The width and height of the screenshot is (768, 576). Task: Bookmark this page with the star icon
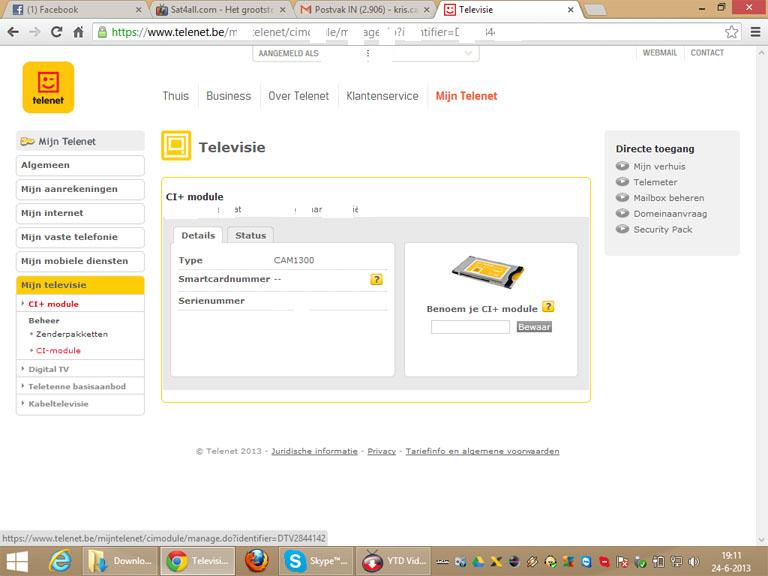(731, 32)
